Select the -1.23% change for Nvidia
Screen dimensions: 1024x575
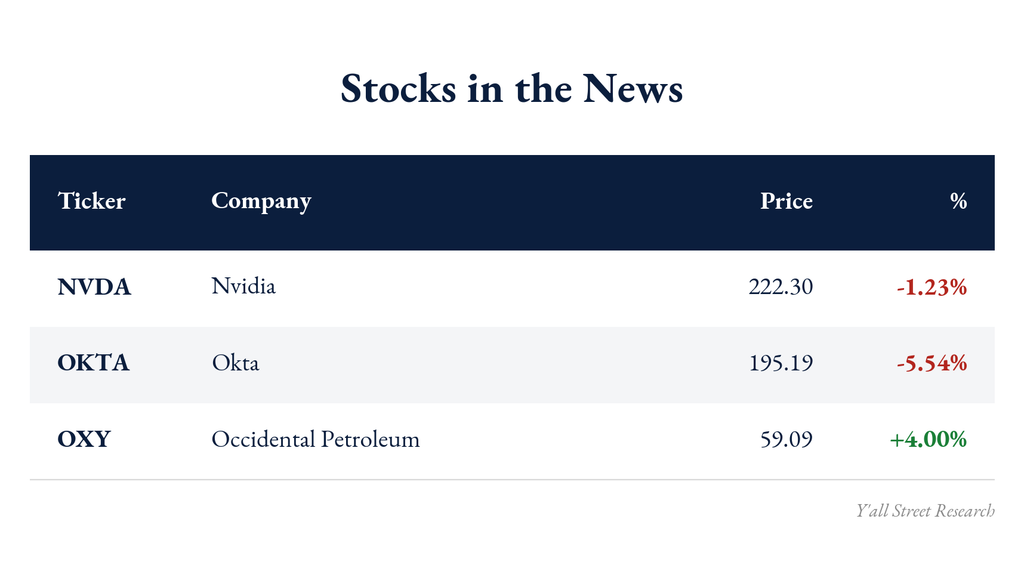[x=931, y=287]
